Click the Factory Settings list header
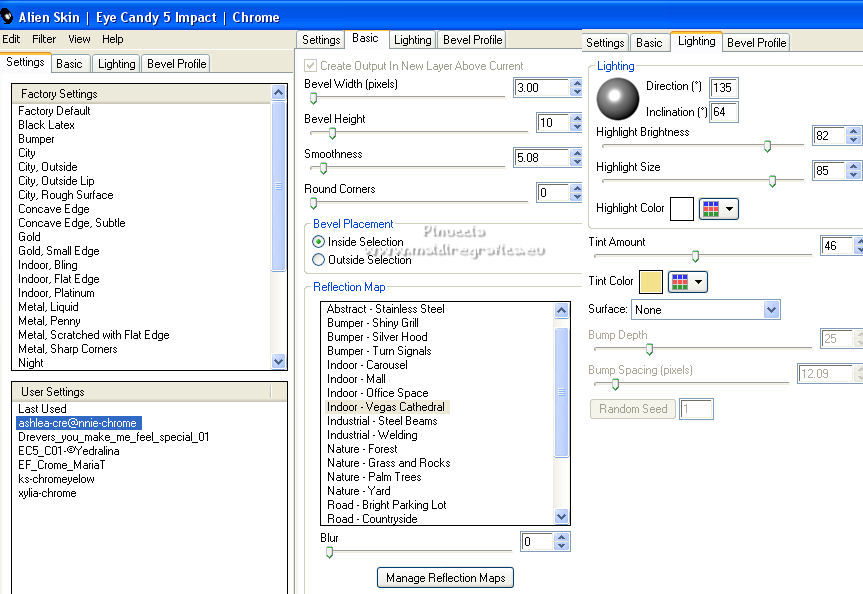863x594 pixels. pyautogui.click(x=142, y=94)
